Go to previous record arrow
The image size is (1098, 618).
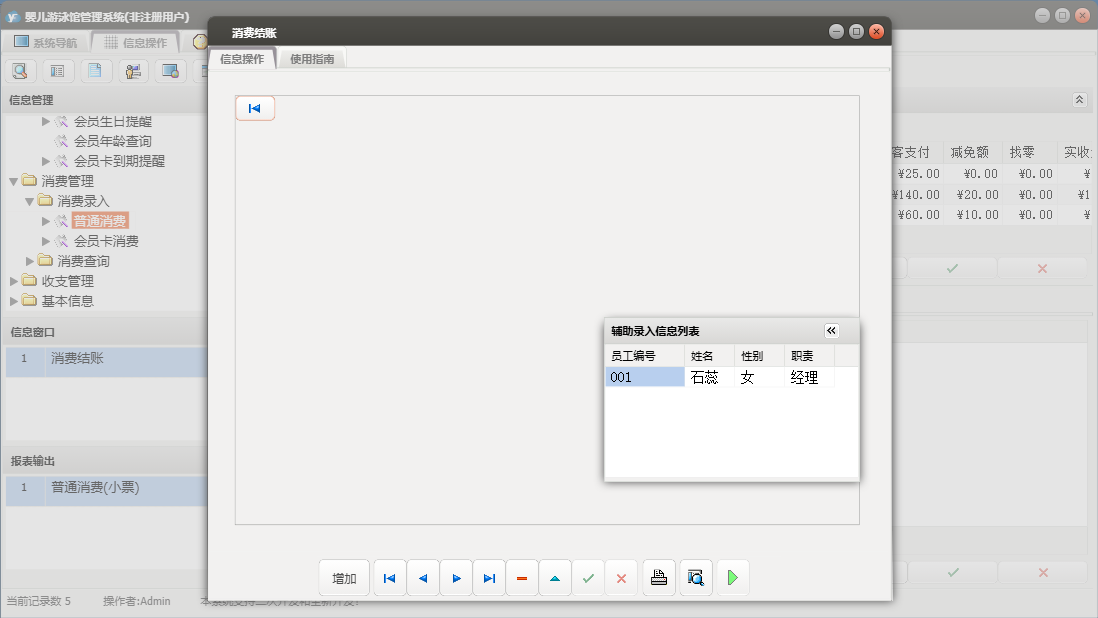[x=422, y=578]
